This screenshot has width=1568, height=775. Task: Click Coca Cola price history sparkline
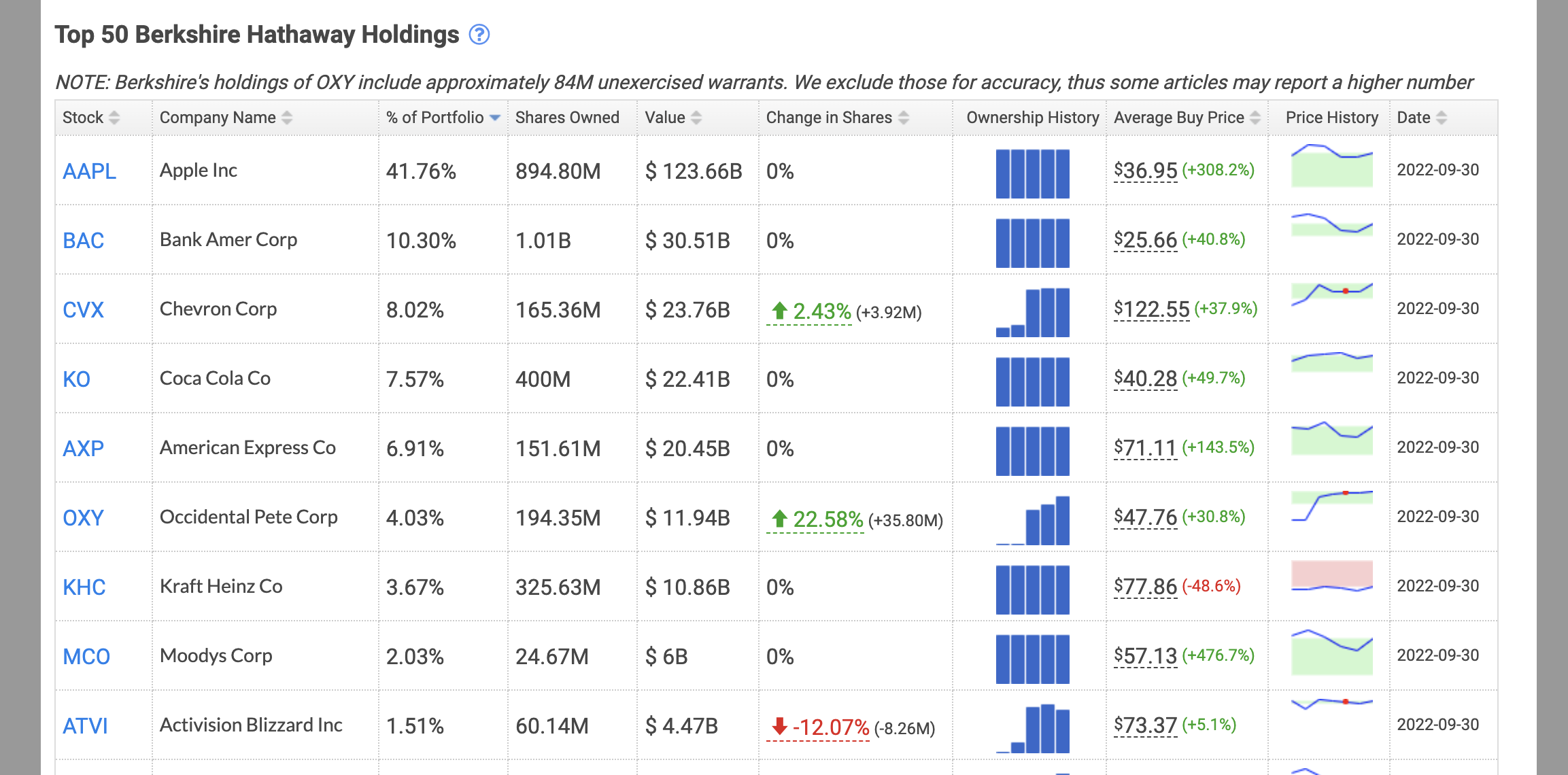coord(1331,362)
